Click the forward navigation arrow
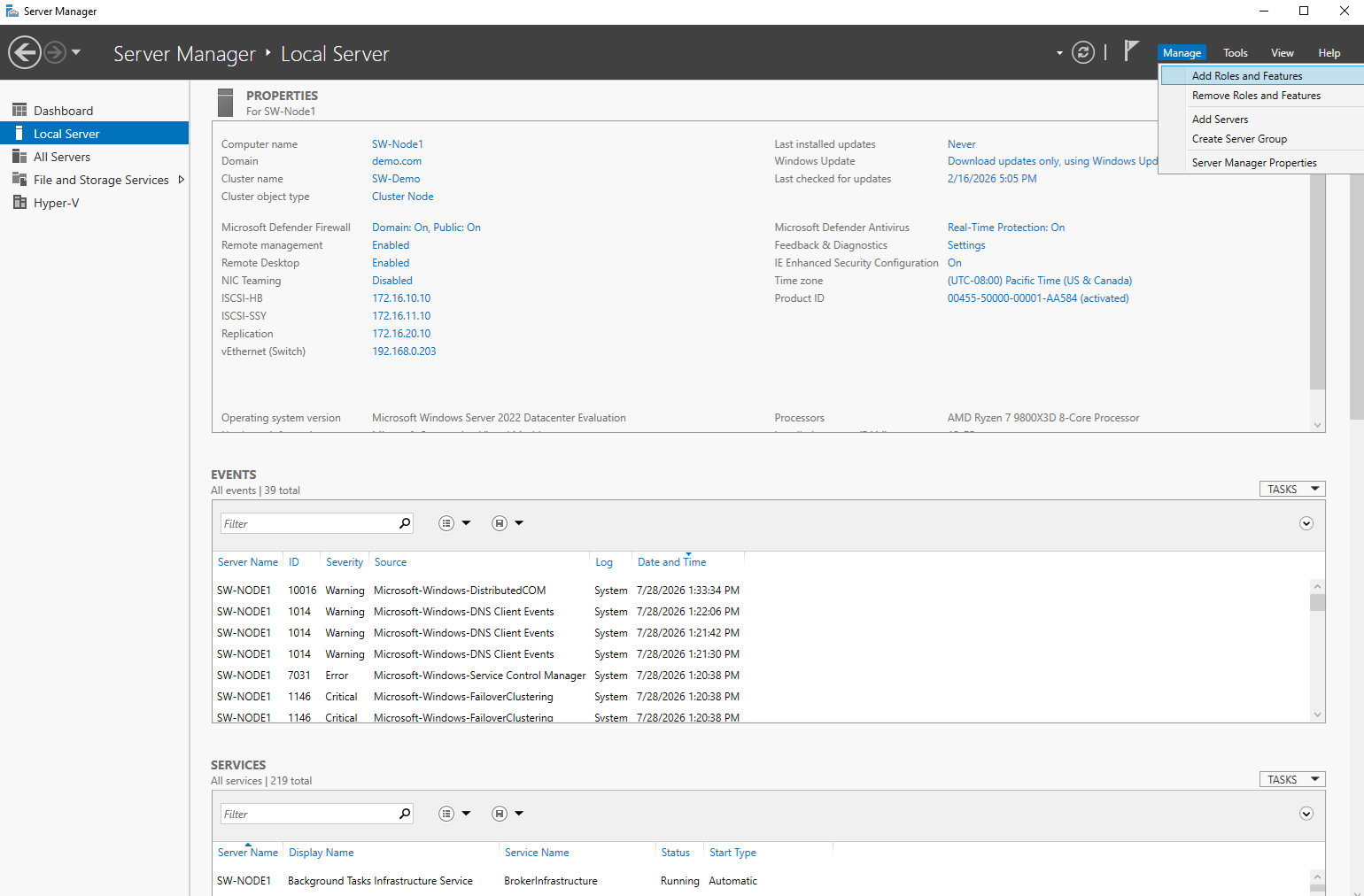 point(55,52)
